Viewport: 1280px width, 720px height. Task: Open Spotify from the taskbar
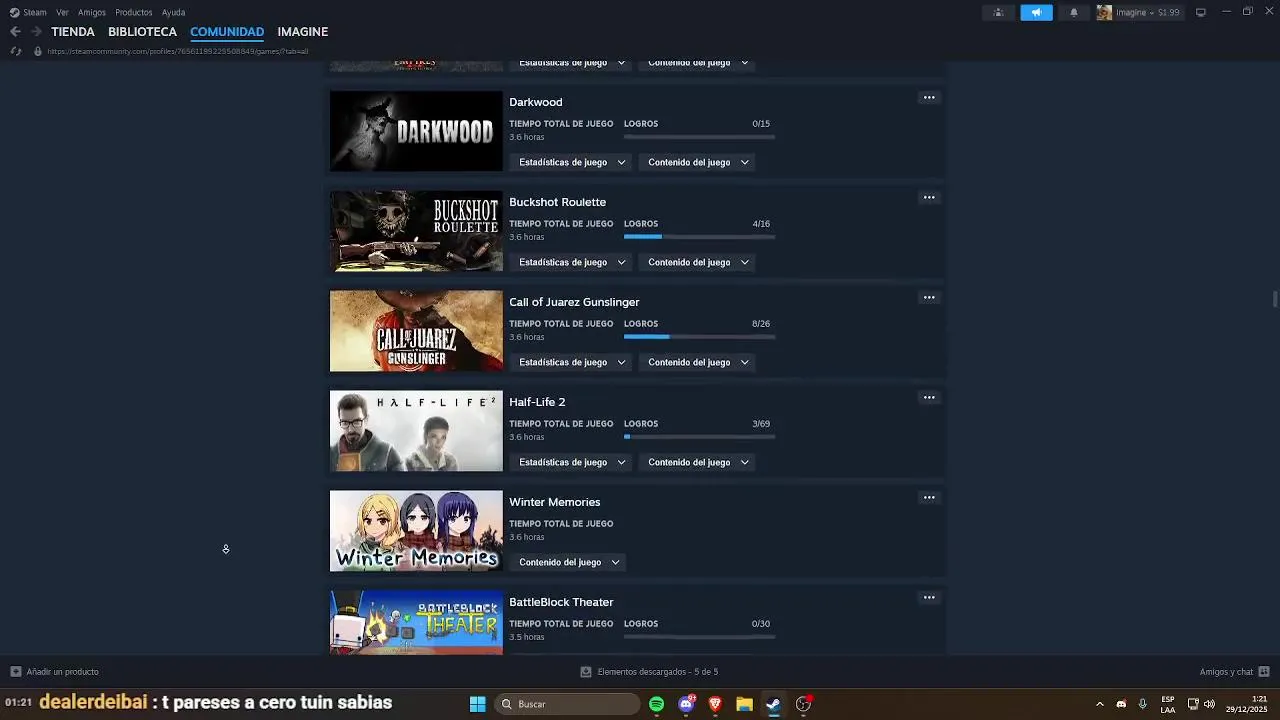coord(656,704)
